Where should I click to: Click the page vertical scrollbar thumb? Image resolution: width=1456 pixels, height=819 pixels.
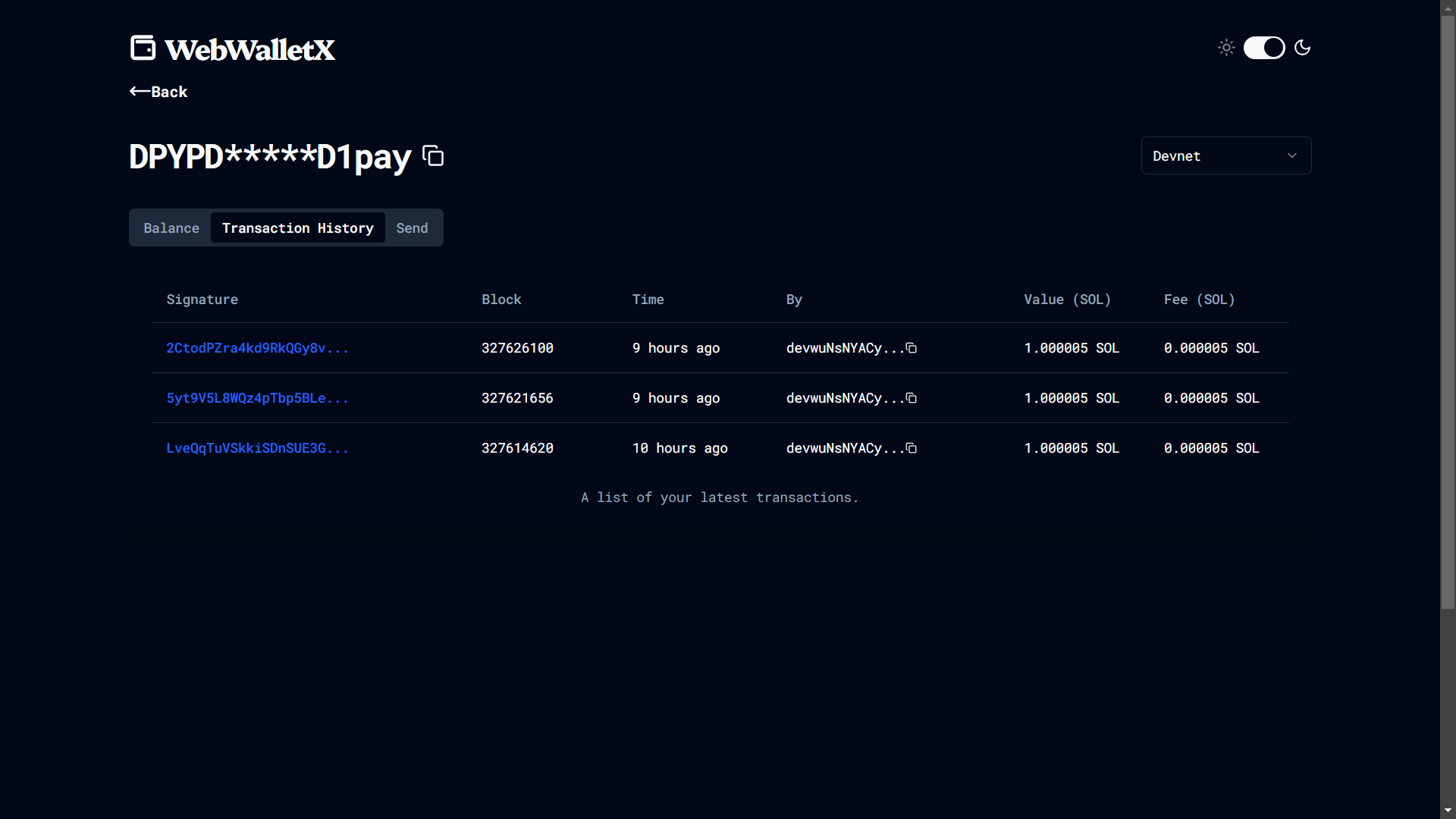[x=1448, y=311]
